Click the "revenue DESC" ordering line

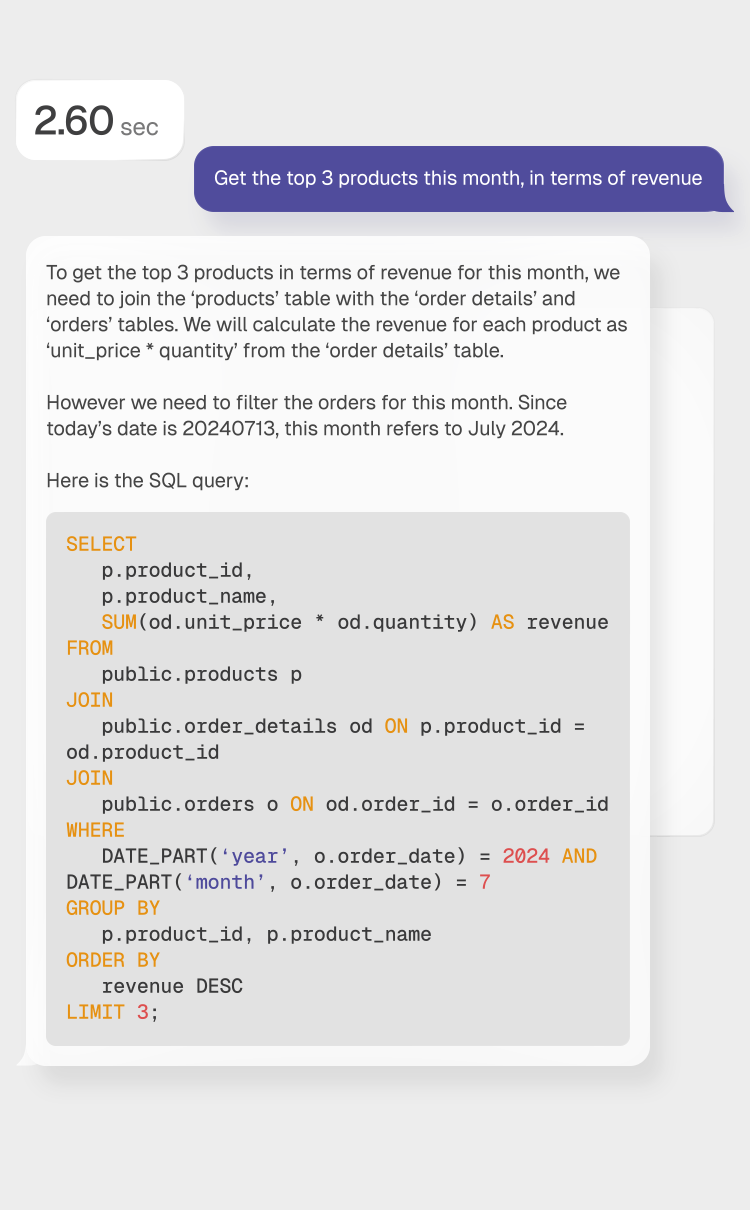[172, 986]
